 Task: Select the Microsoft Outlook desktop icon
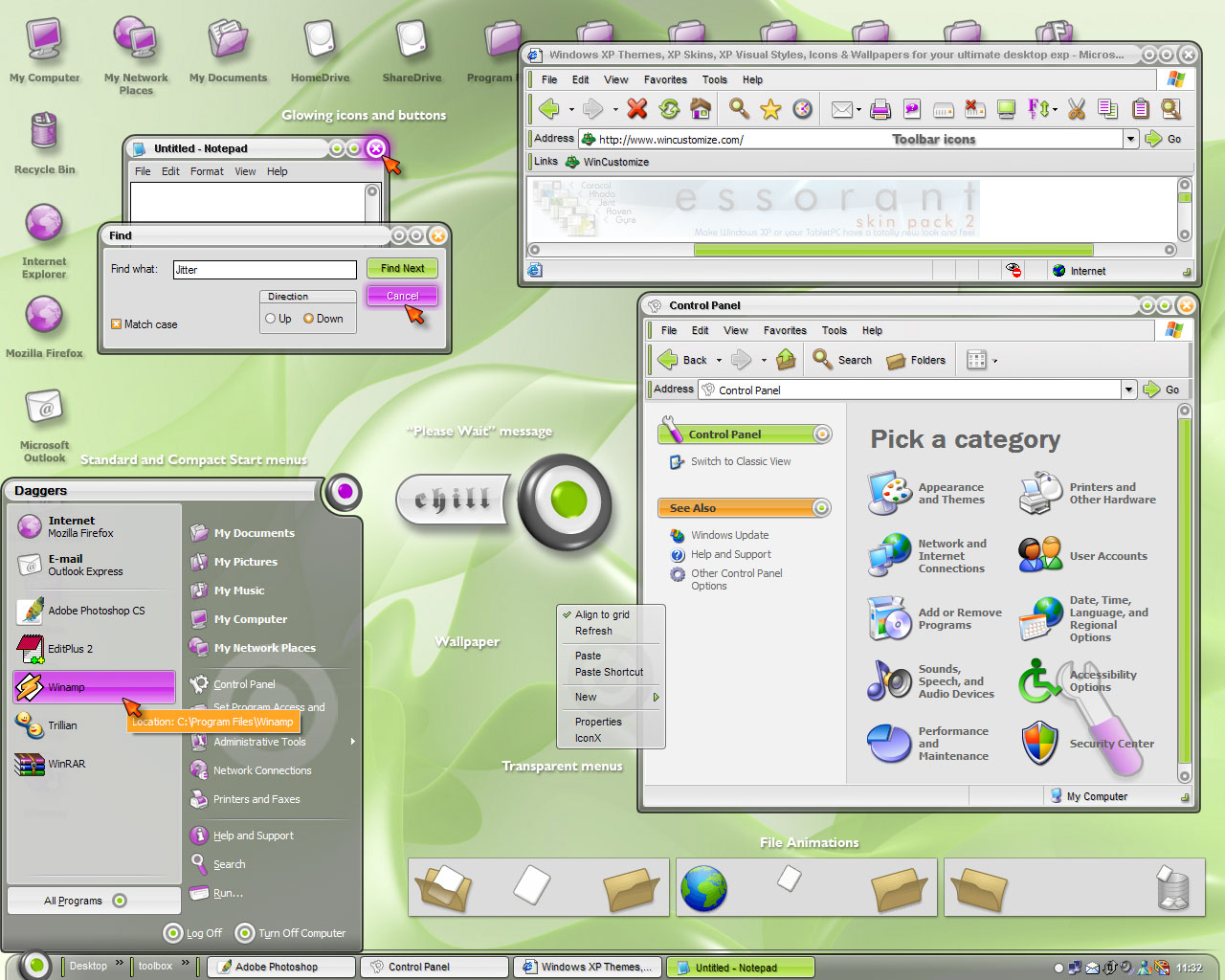point(44,425)
